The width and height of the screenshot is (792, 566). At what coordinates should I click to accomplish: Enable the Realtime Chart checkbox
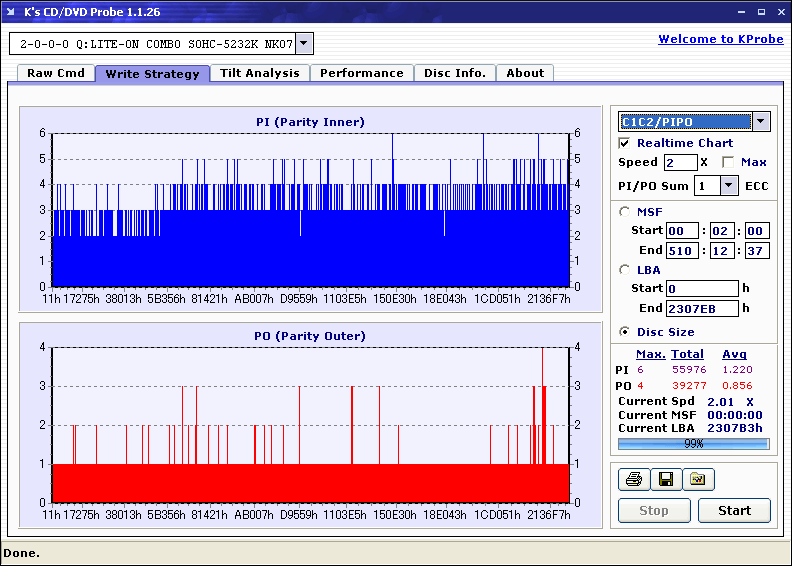point(625,143)
